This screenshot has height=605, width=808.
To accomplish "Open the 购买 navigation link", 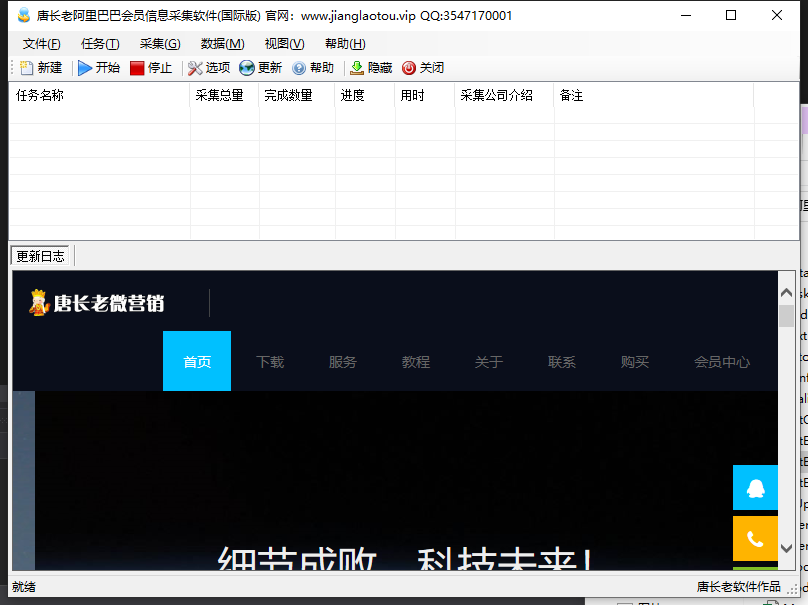I will (x=634, y=362).
